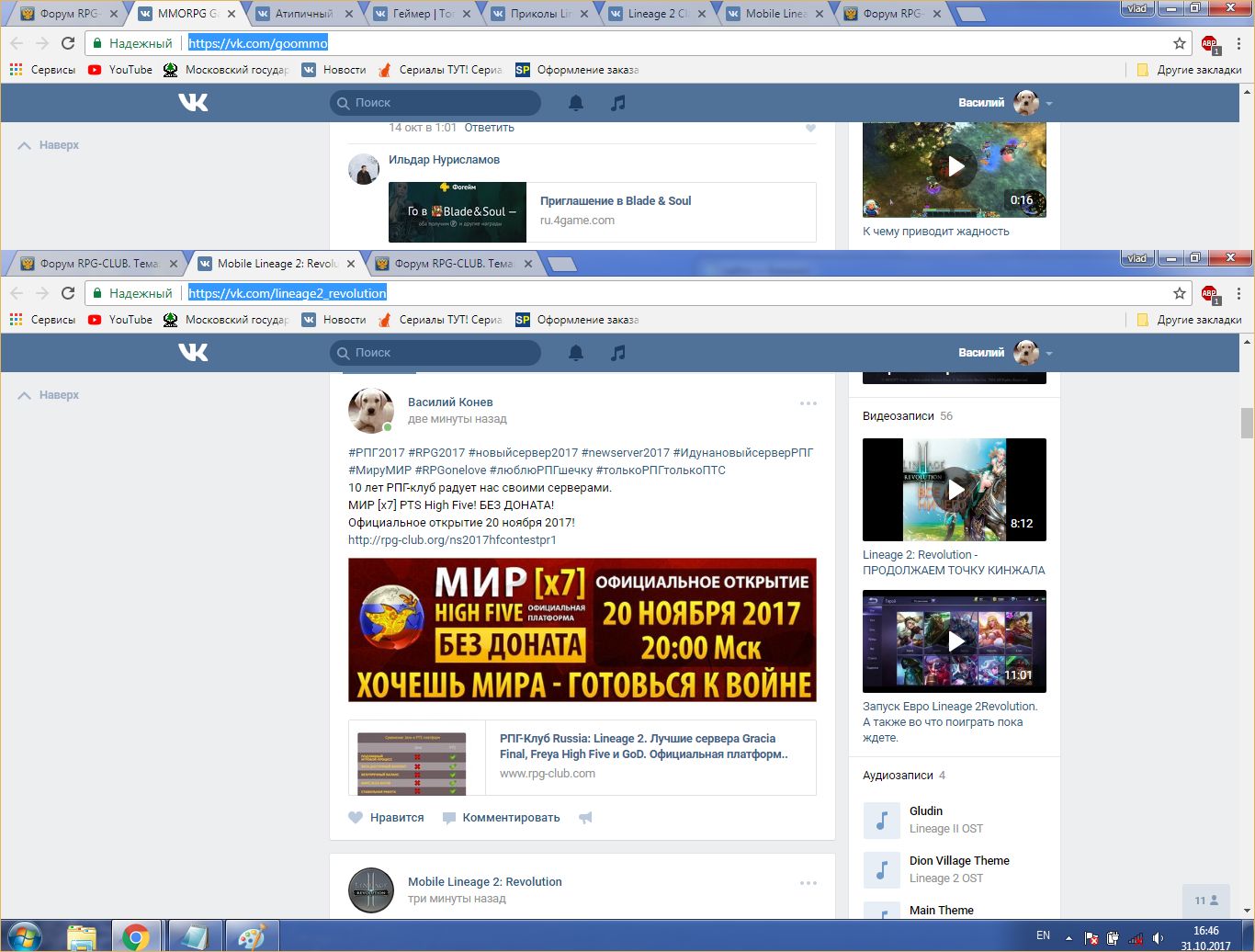Open notifications bell in the lineage2_revolution window
Image resolution: width=1255 pixels, height=952 pixels.
576,352
